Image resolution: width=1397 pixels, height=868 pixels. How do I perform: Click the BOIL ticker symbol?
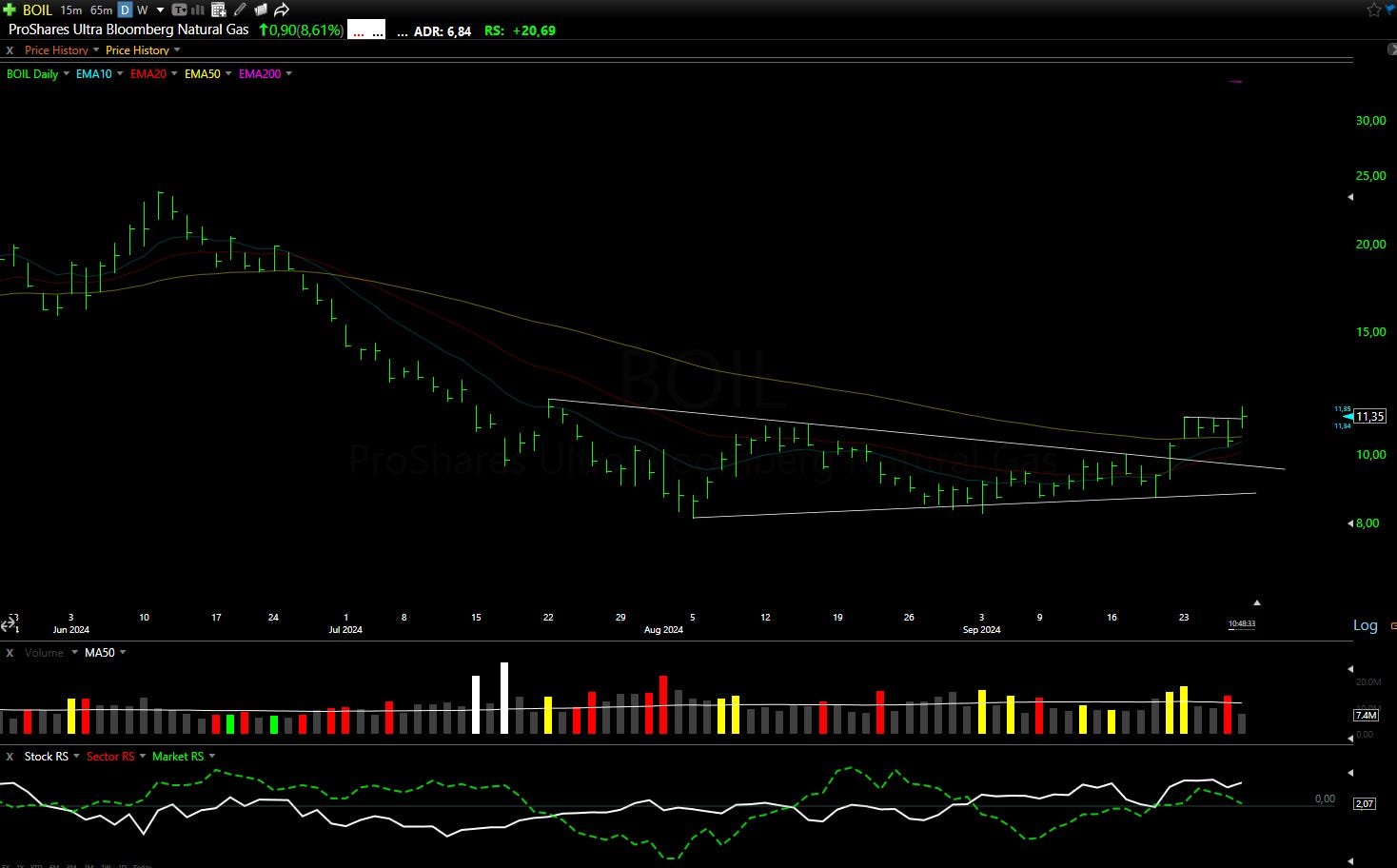pos(37,10)
